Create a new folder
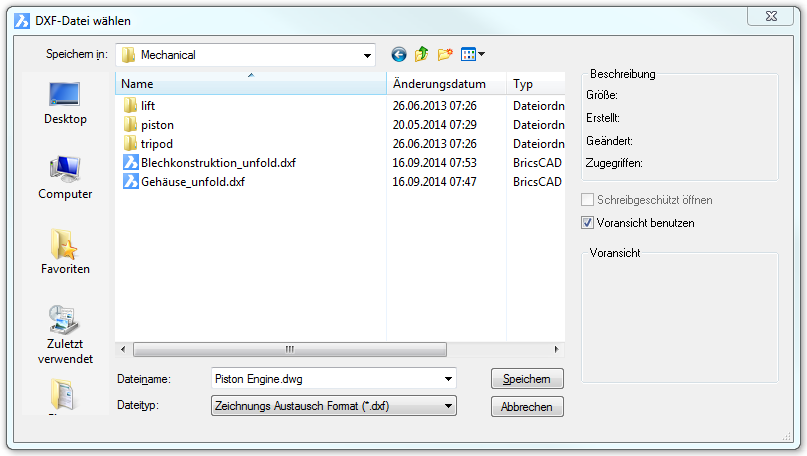This screenshot has height=456, width=807. (x=445, y=55)
